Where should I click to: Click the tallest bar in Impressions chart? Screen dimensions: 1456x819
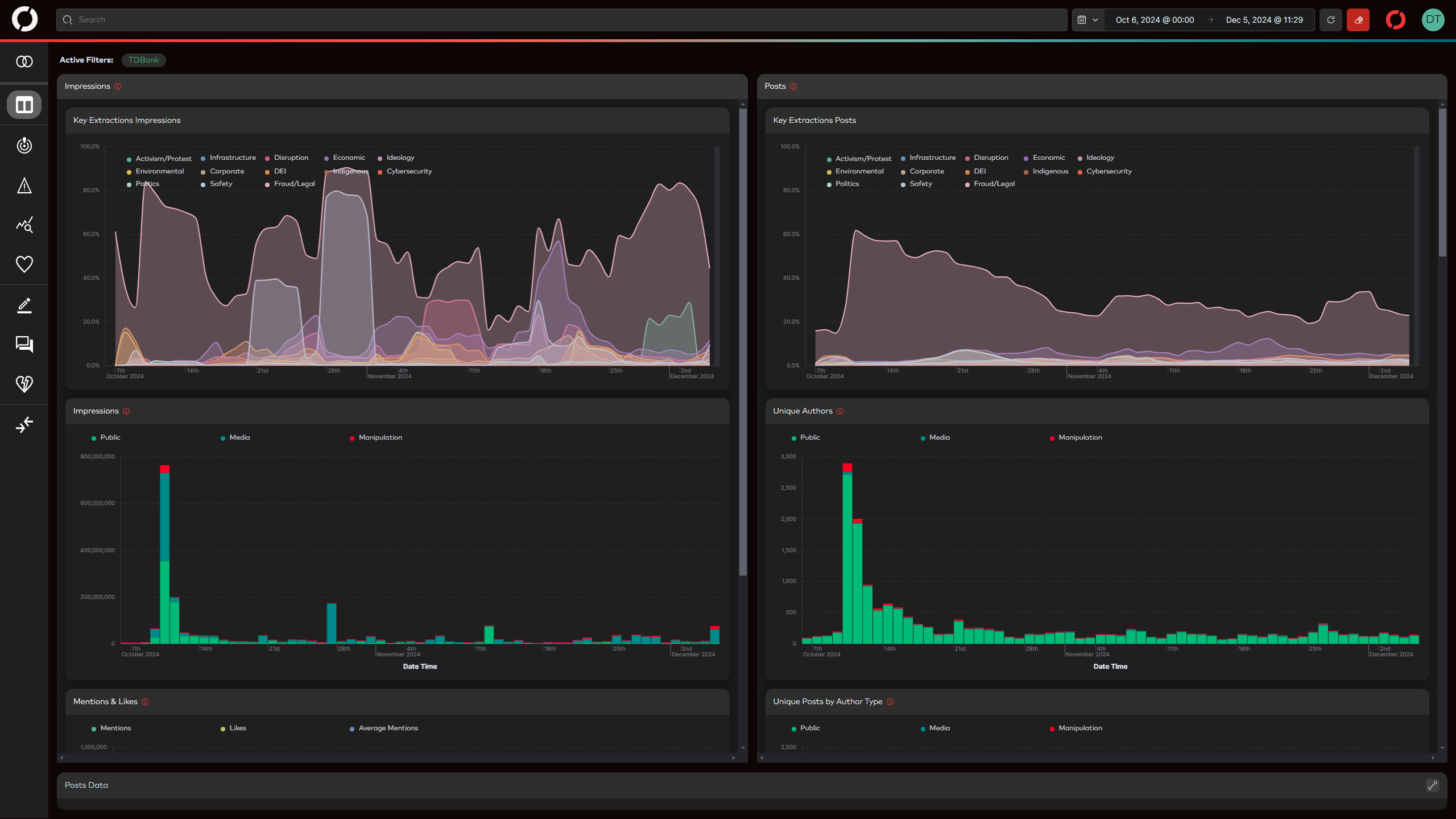point(164,555)
